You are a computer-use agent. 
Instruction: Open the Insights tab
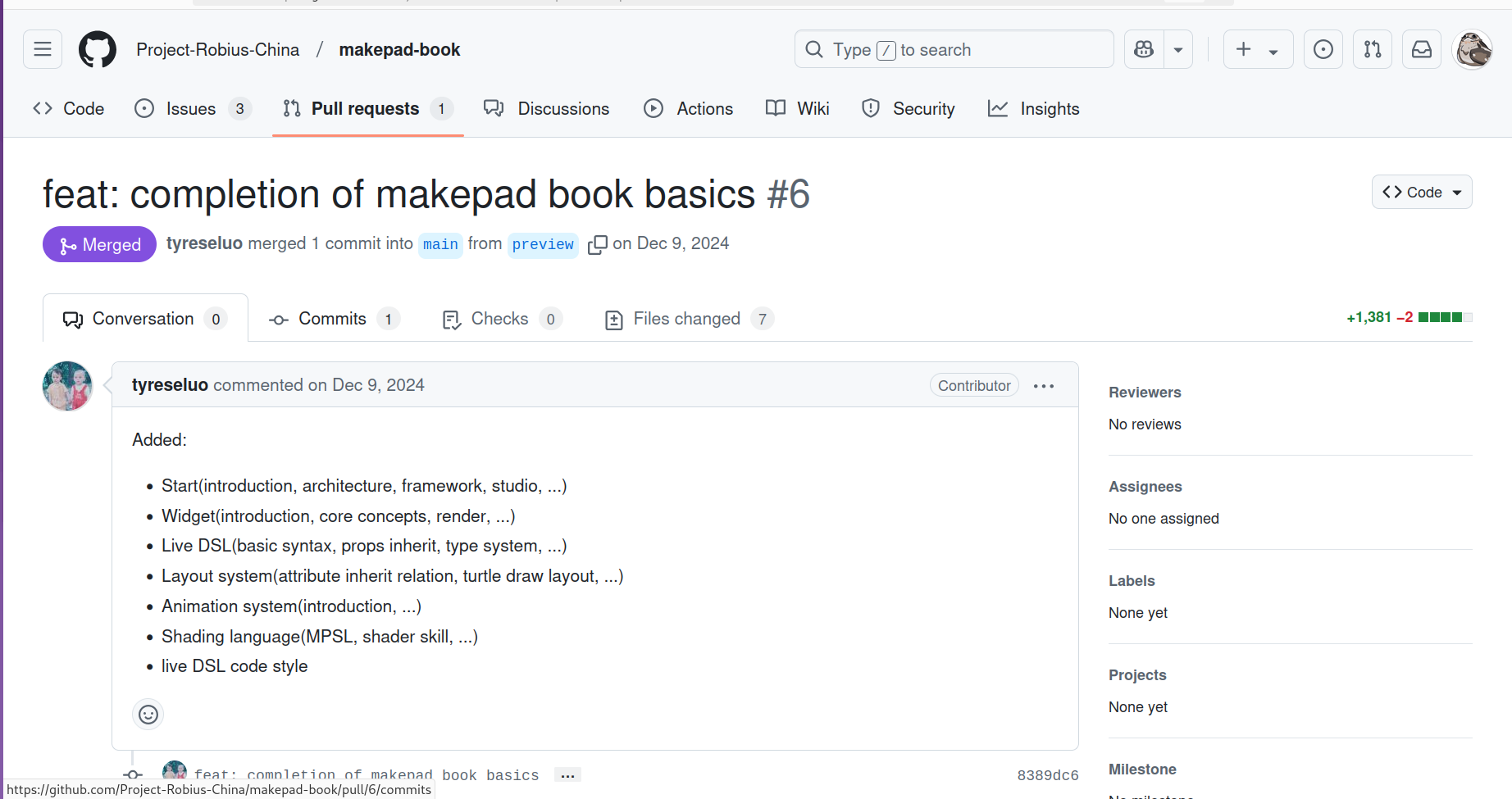(1034, 109)
